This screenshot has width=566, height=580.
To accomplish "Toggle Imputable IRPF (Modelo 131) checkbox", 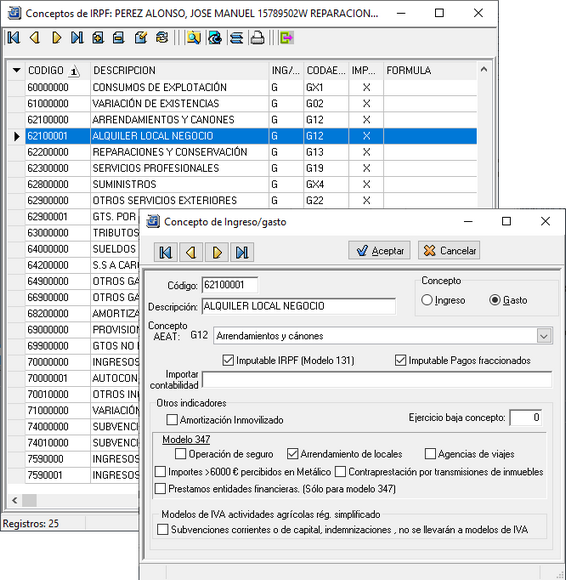I will point(228,360).
